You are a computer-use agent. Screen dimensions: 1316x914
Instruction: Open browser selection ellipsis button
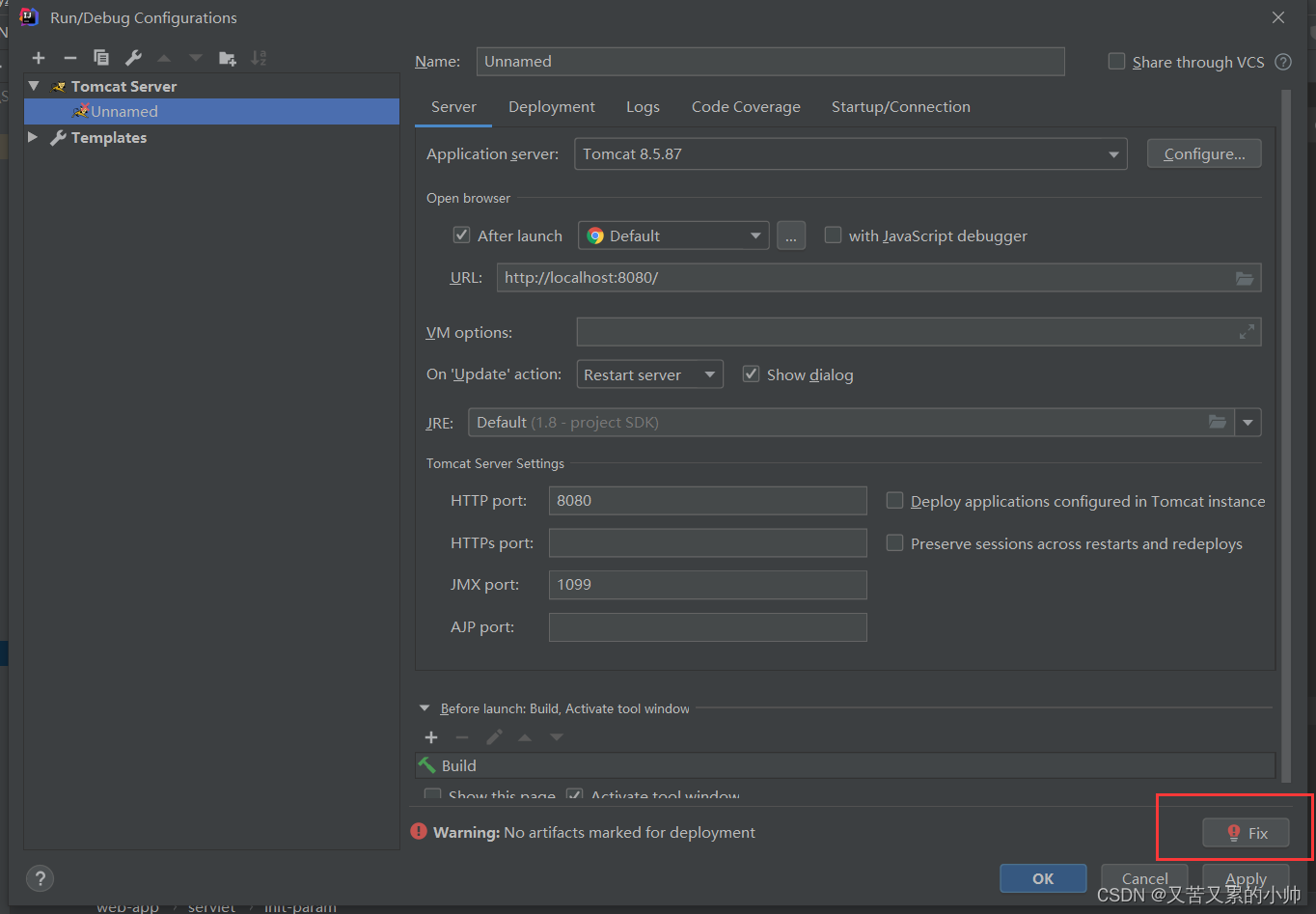(x=791, y=235)
